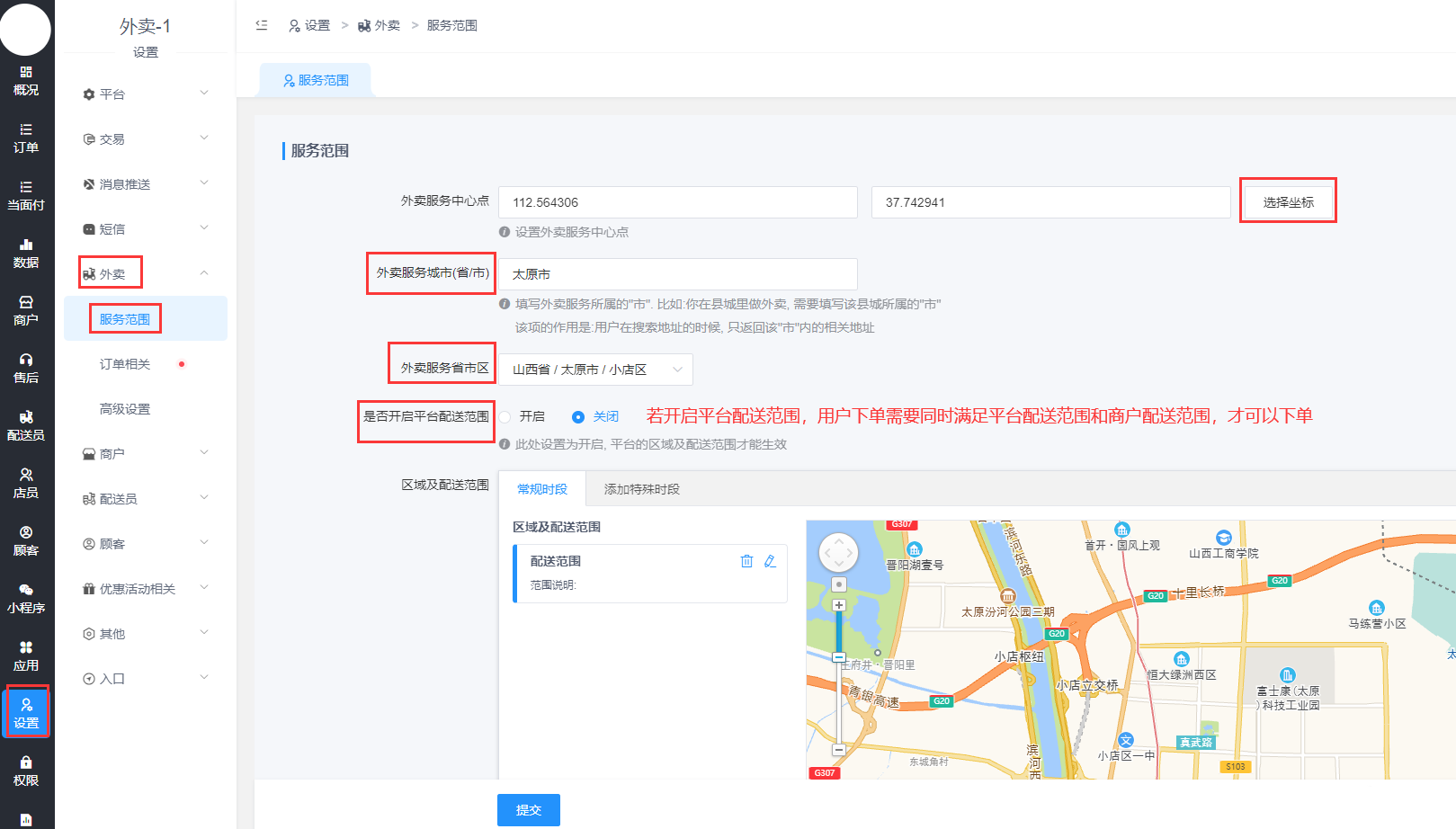Image resolution: width=1456 pixels, height=829 pixels.
Task: Click the map pan direction control
Action: [839, 552]
